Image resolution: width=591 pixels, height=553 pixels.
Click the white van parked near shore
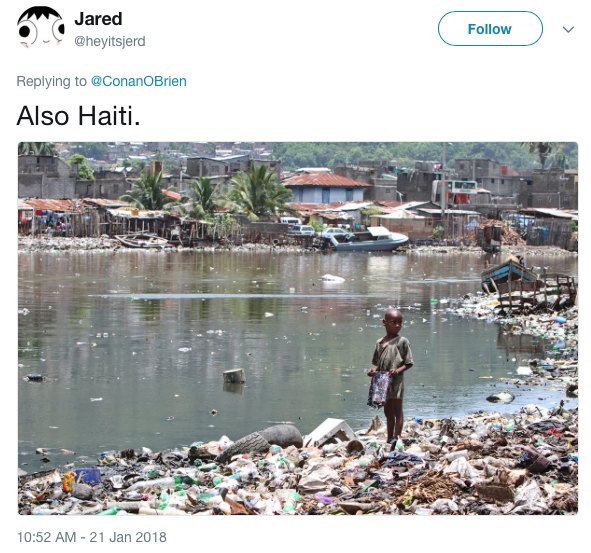291,221
